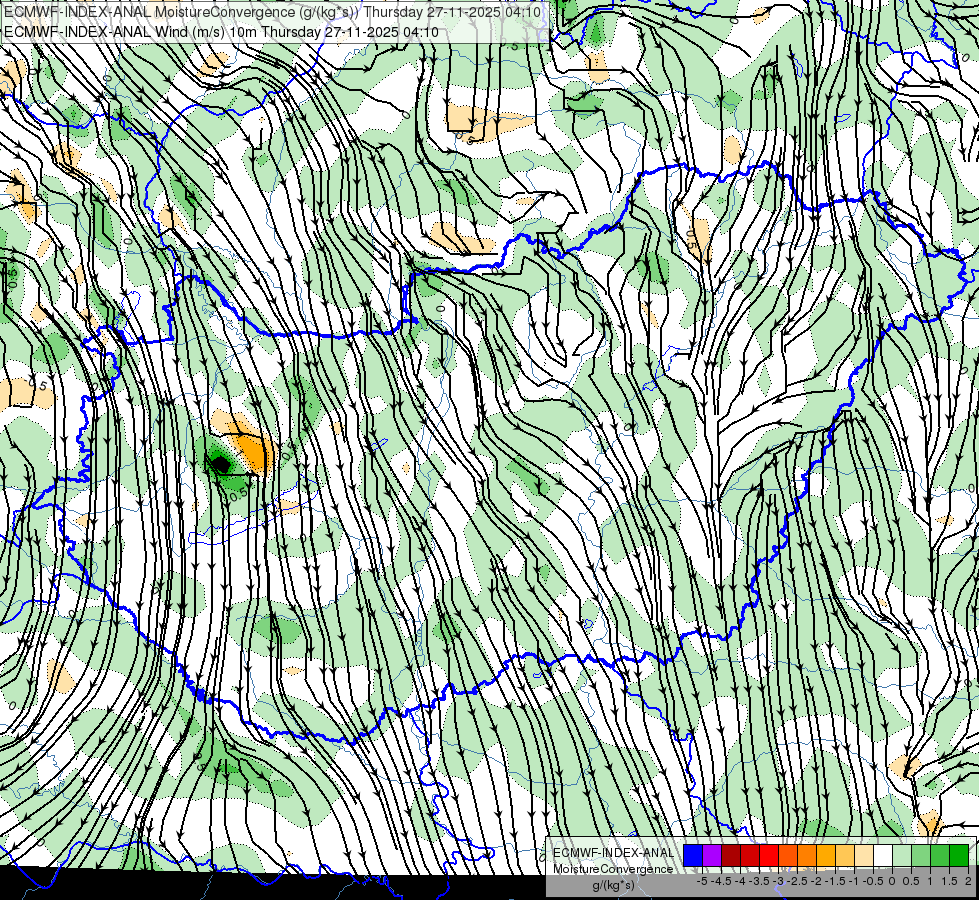Image resolution: width=979 pixels, height=900 pixels.
Task: Choose the red-orange swatch between -3 and -2.5
Action: tap(788, 856)
